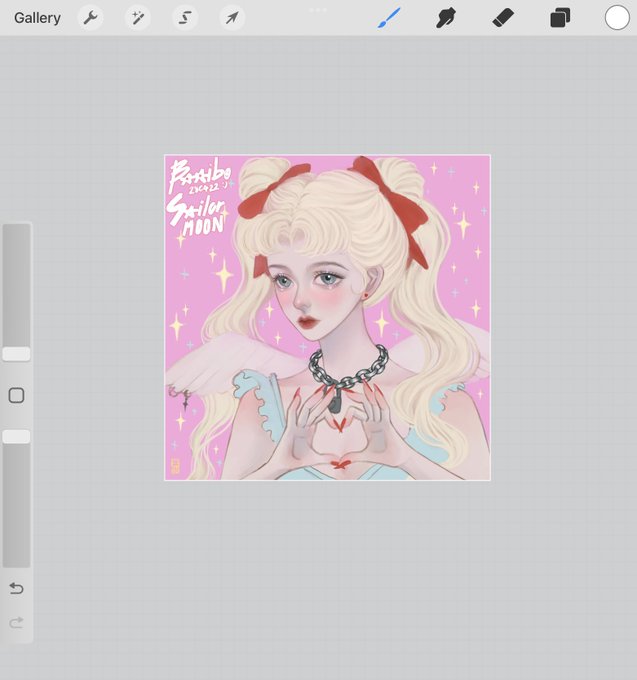Select the Brush tool
637x680 pixels.
pyautogui.click(x=389, y=18)
